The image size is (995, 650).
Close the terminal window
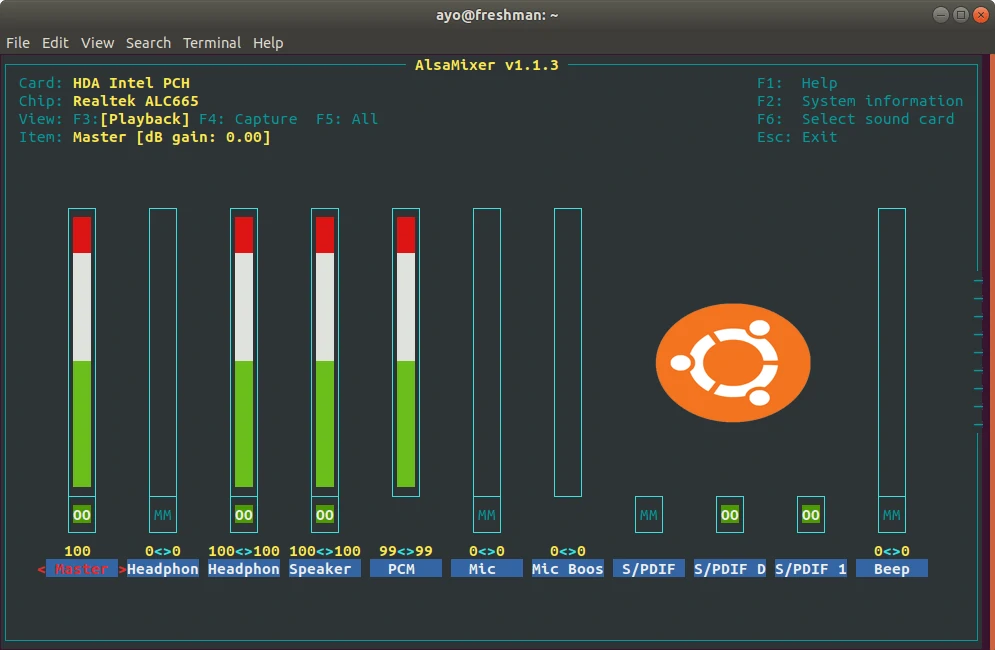pos(981,15)
